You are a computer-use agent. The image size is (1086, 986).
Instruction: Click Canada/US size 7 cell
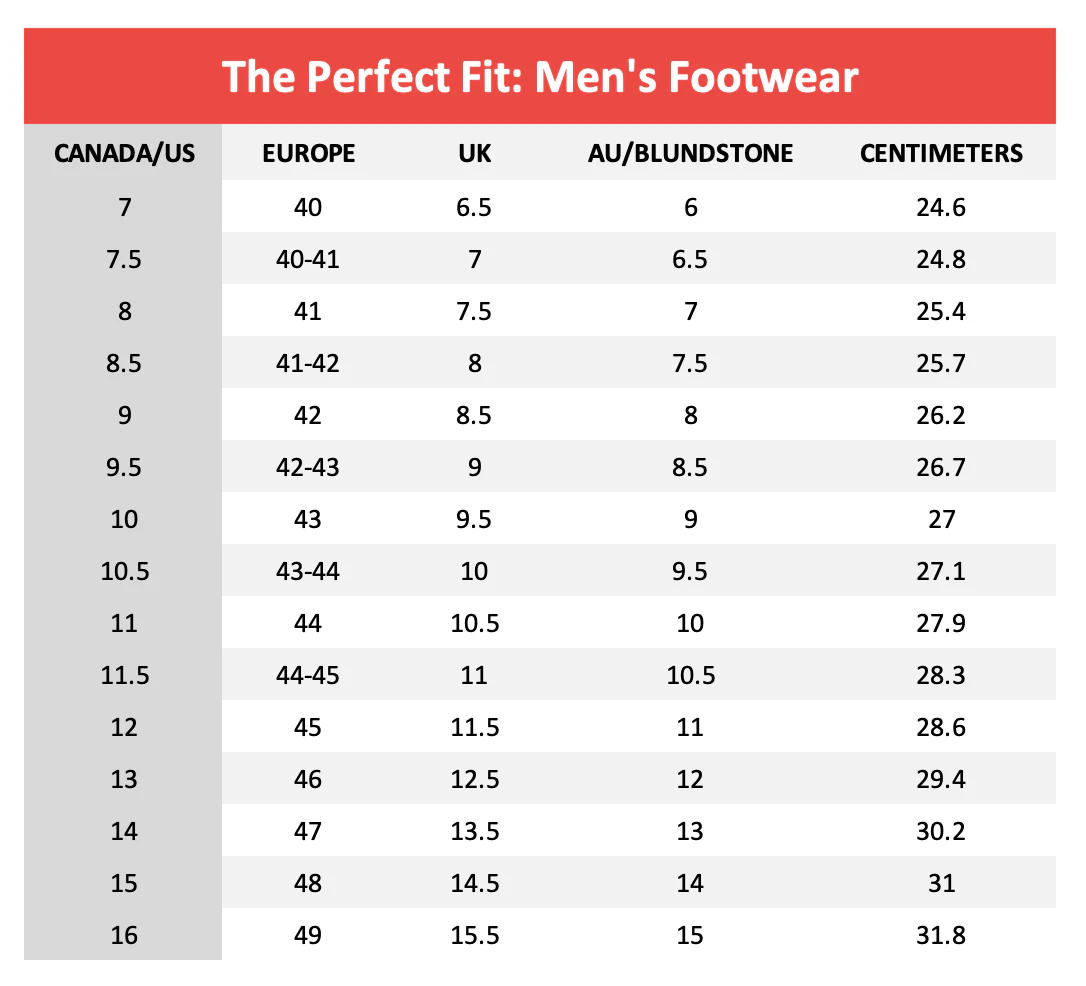[x=124, y=208]
